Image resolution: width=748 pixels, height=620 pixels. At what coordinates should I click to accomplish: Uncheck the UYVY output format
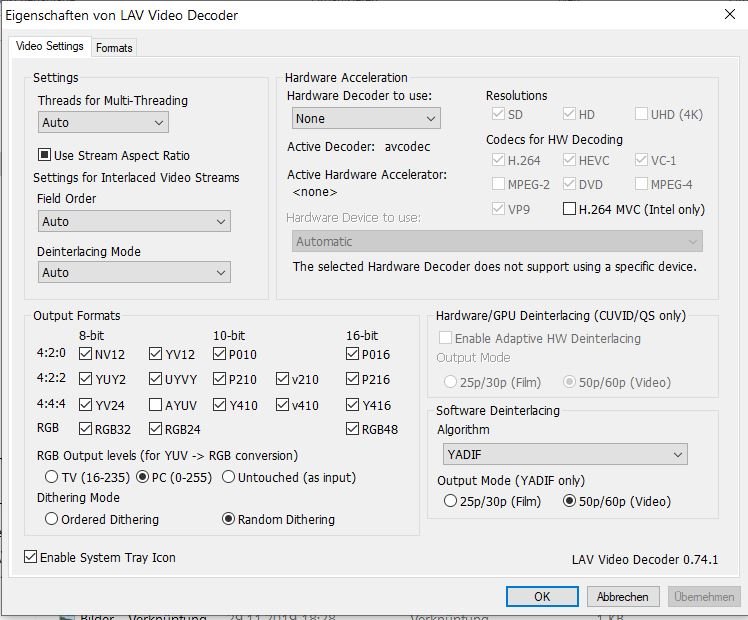click(155, 379)
